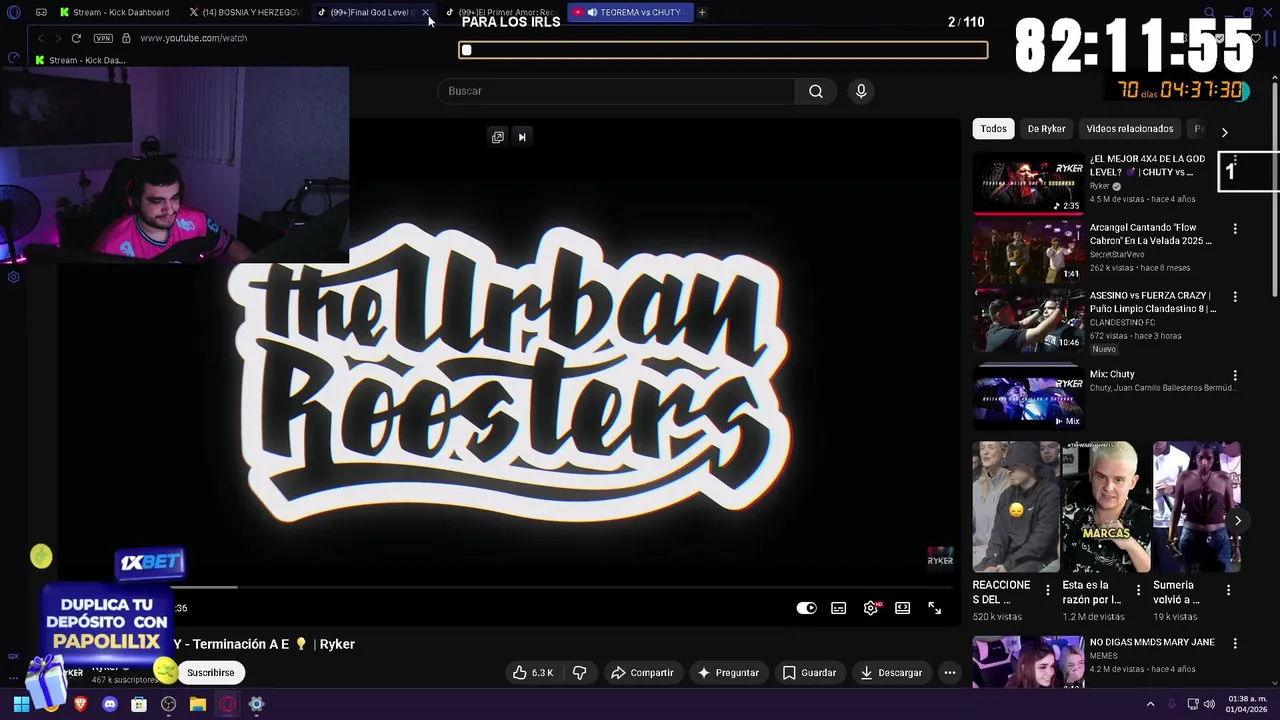This screenshot has width=1280, height=720.
Task: Save video with Guardar button
Action: point(809,673)
